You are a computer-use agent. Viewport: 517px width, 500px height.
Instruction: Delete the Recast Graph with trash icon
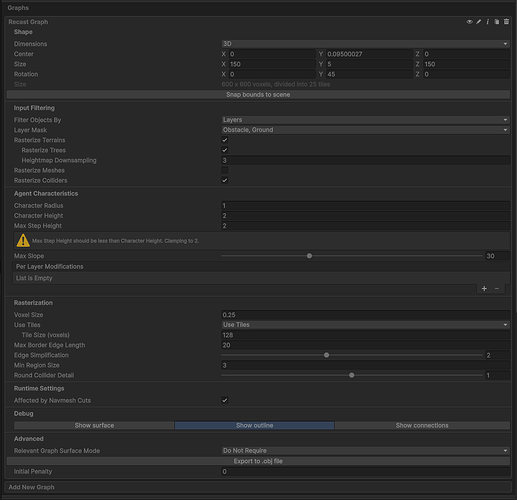506,22
